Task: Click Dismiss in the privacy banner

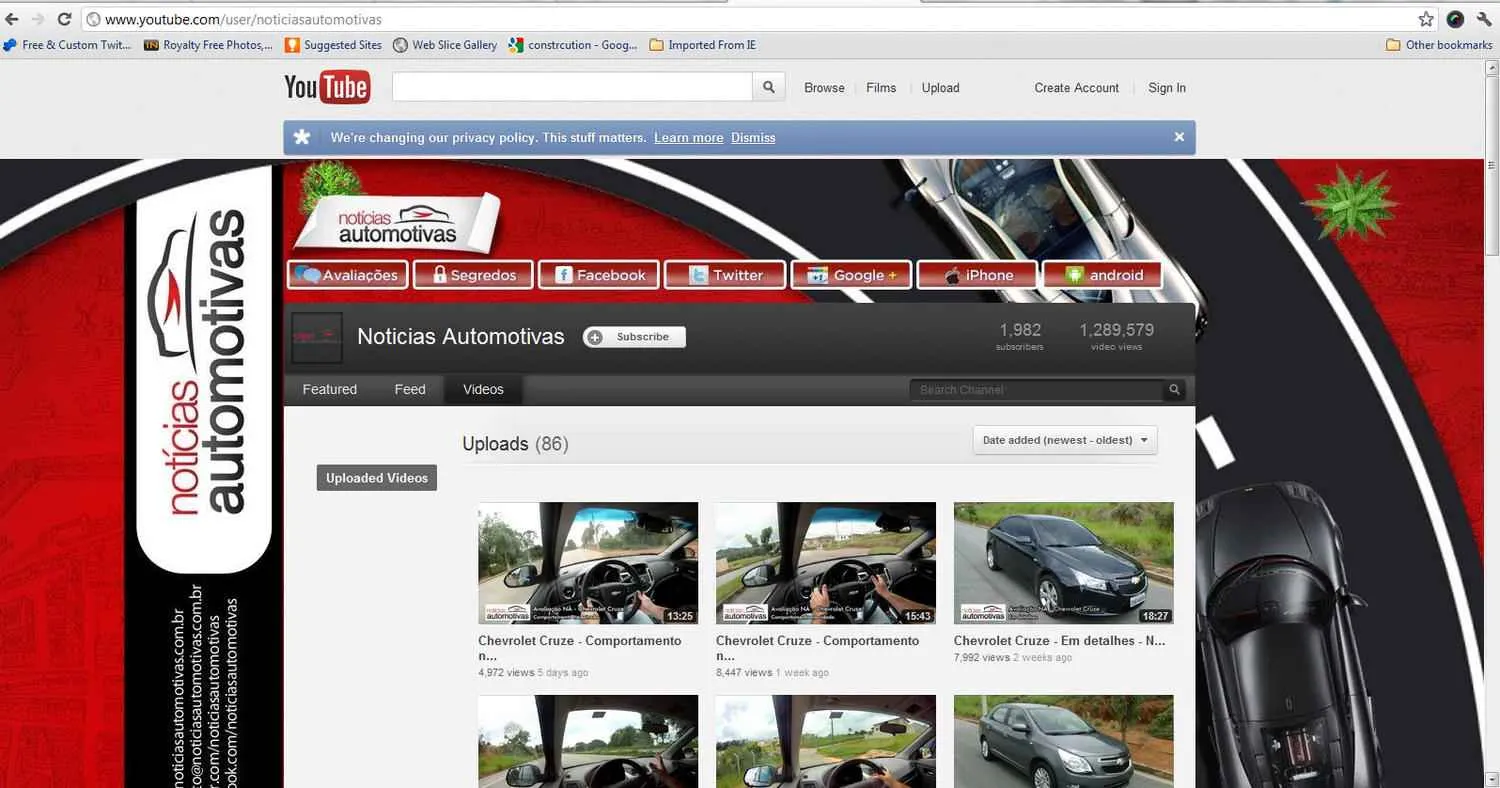Action: (x=753, y=138)
